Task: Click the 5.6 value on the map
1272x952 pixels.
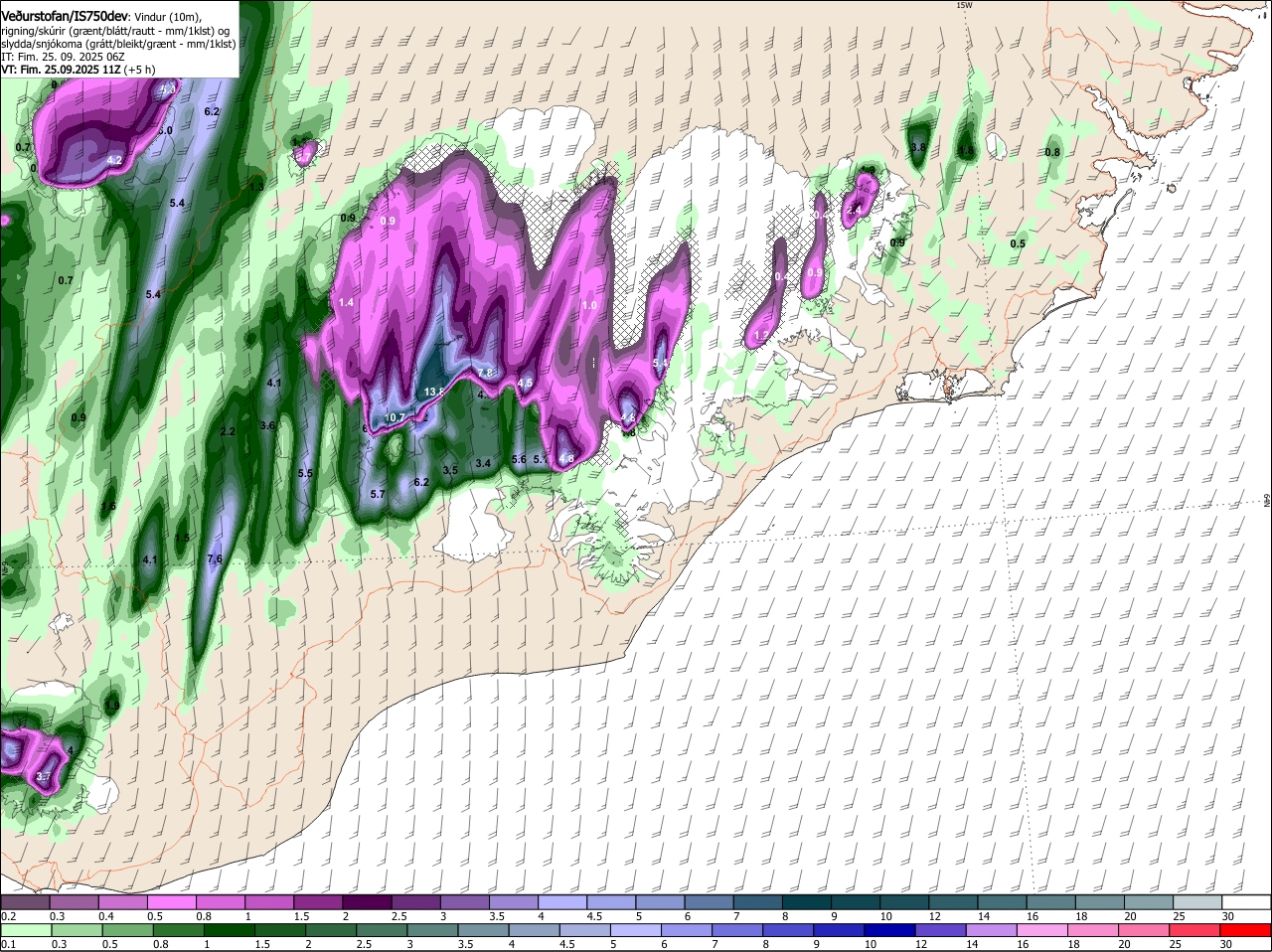Action: tap(519, 459)
